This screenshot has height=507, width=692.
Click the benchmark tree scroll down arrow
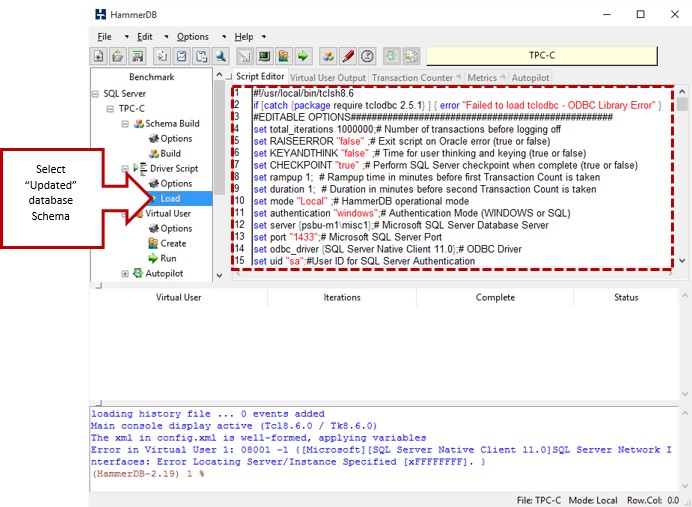[x=219, y=275]
